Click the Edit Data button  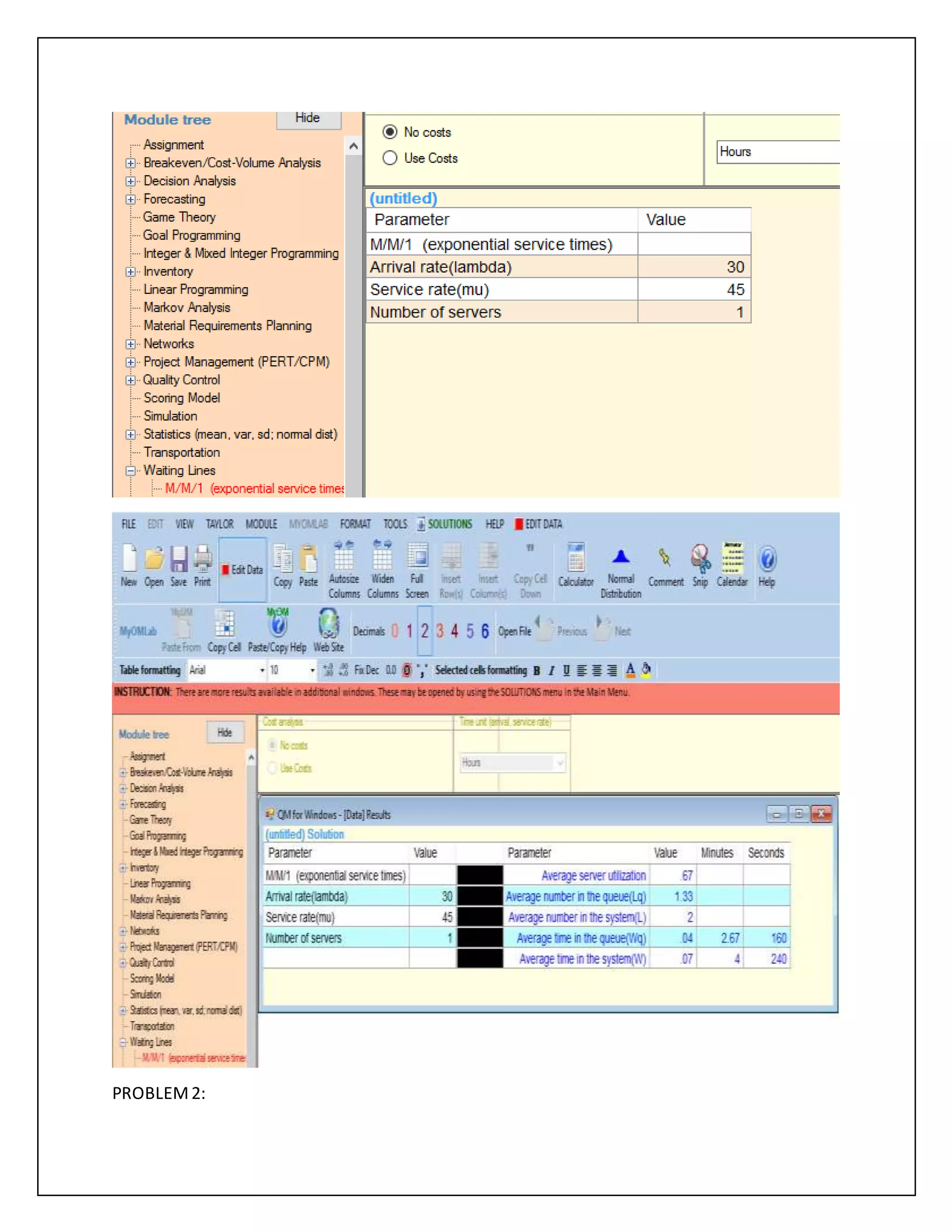click(x=243, y=570)
